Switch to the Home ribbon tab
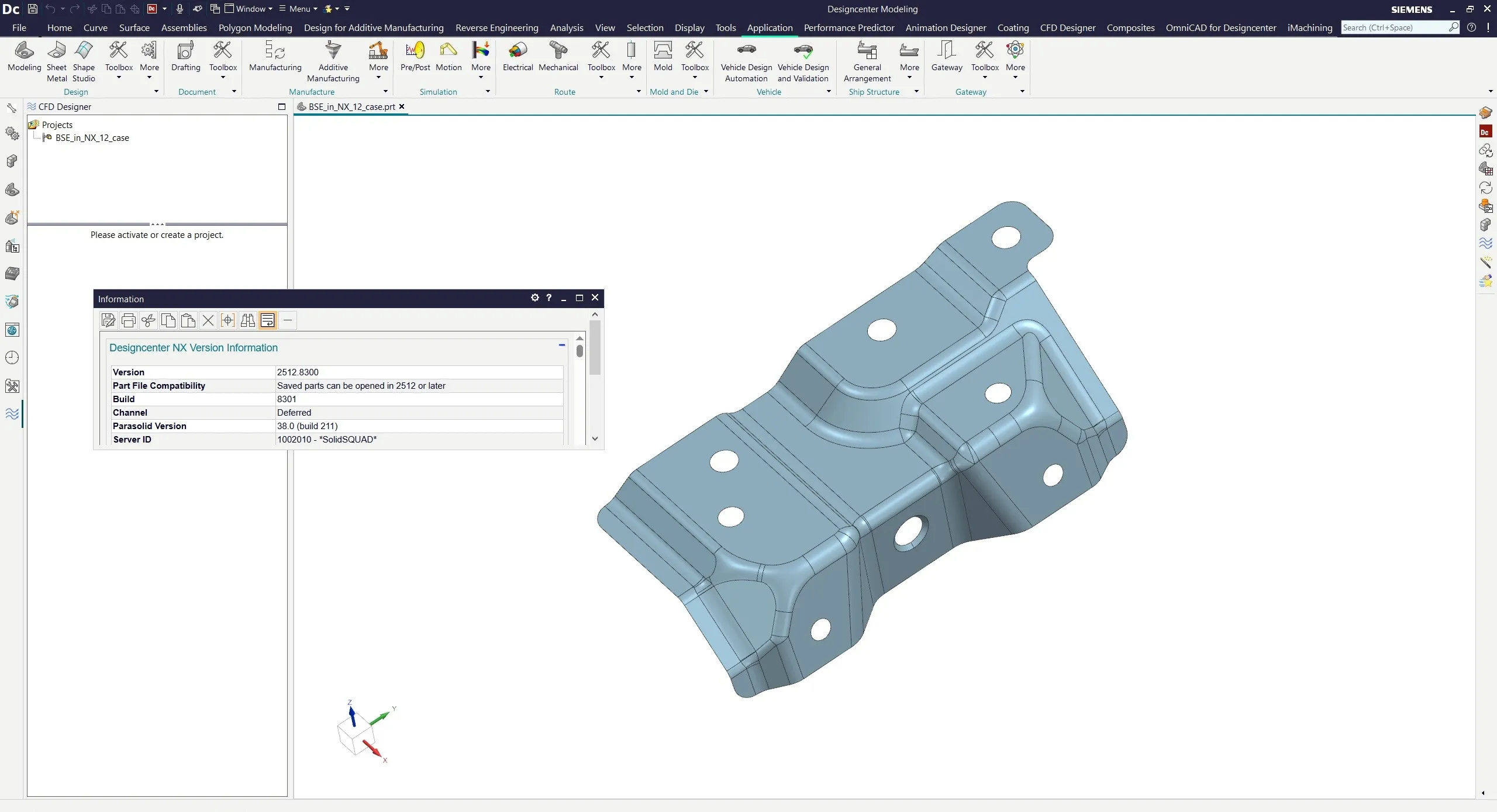This screenshot has height=812, width=1497. (x=60, y=27)
